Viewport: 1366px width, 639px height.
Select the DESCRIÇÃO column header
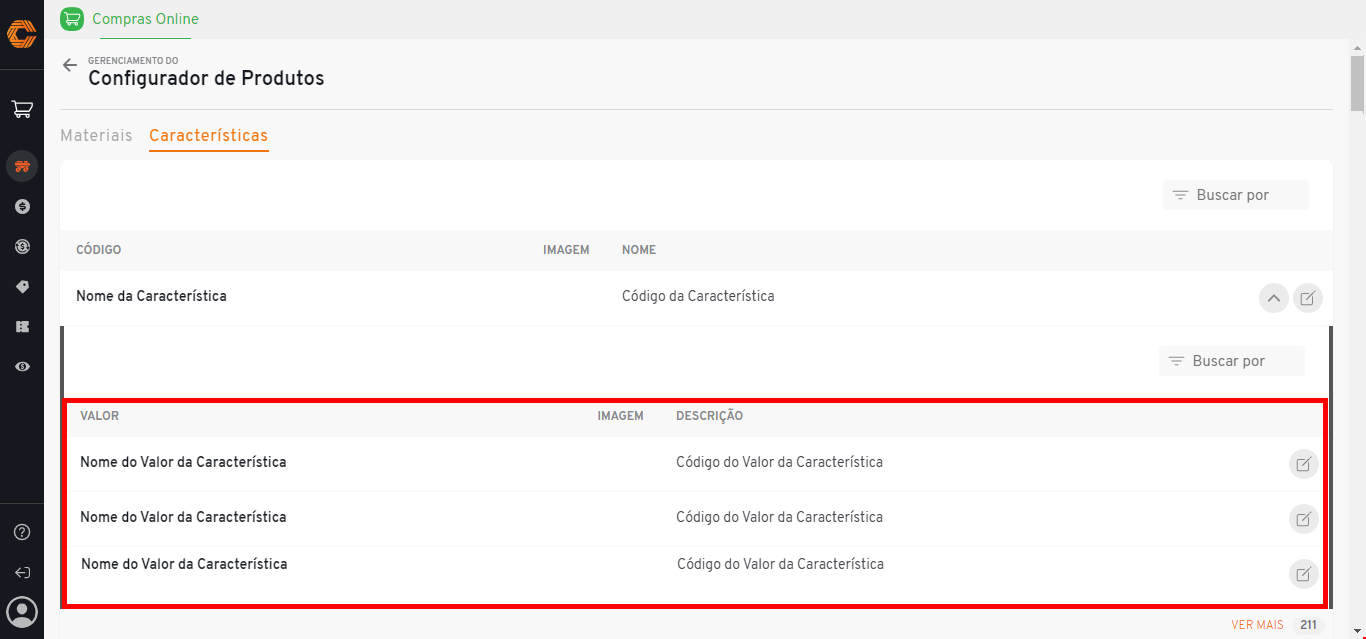tap(709, 416)
